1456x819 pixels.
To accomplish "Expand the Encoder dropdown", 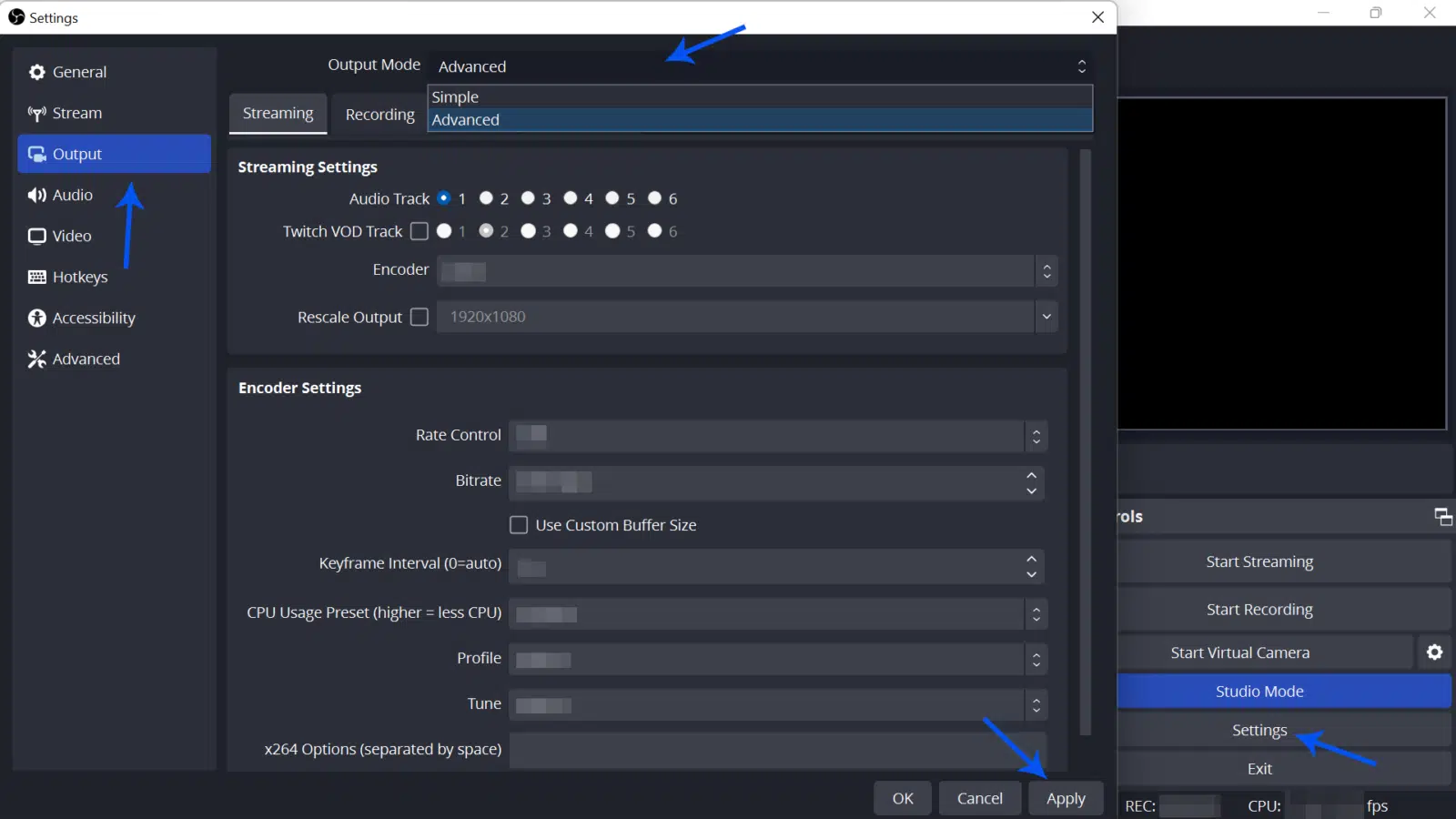I will 1046,271.
